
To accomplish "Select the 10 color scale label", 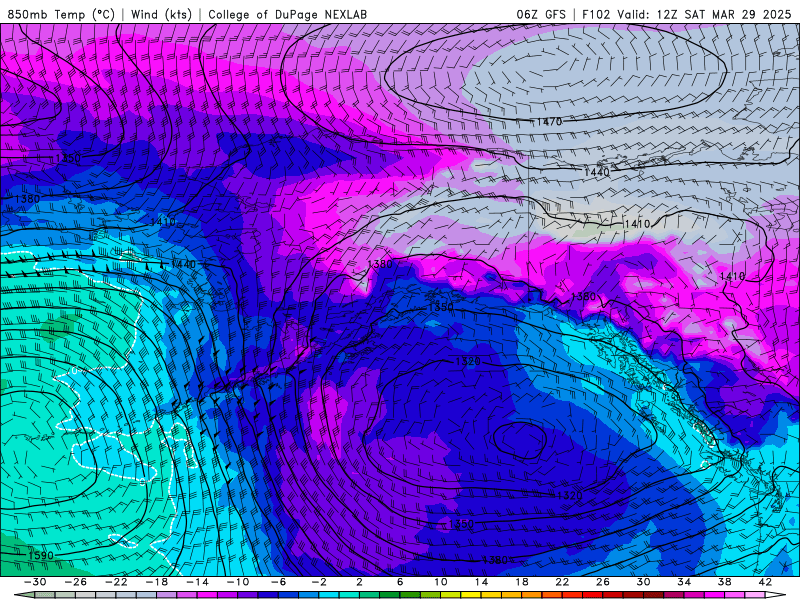I will click(441, 582).
